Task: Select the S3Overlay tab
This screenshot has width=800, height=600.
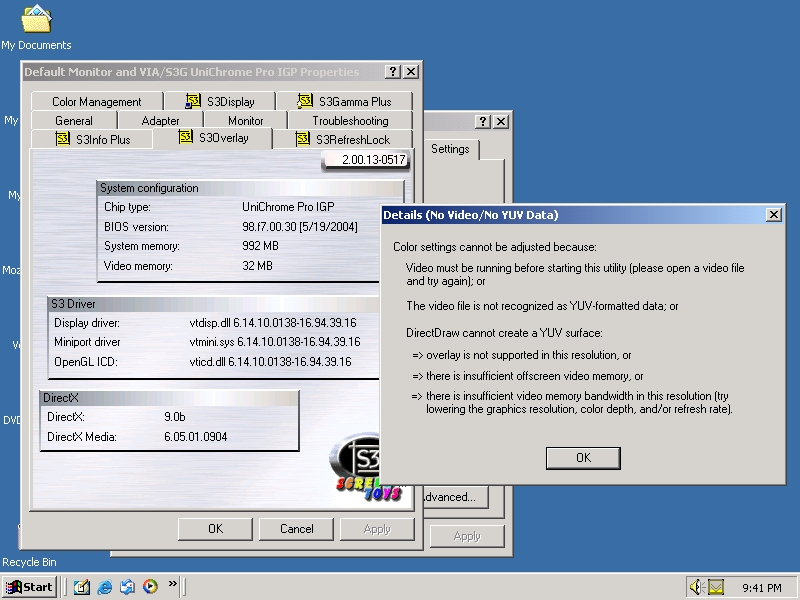Action: click(213, 138)
